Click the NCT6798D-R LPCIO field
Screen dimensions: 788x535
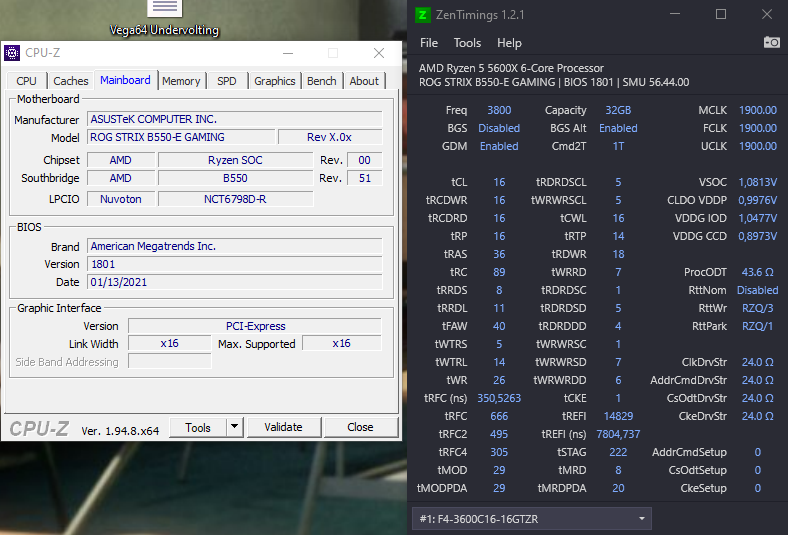tap(235, 199)
